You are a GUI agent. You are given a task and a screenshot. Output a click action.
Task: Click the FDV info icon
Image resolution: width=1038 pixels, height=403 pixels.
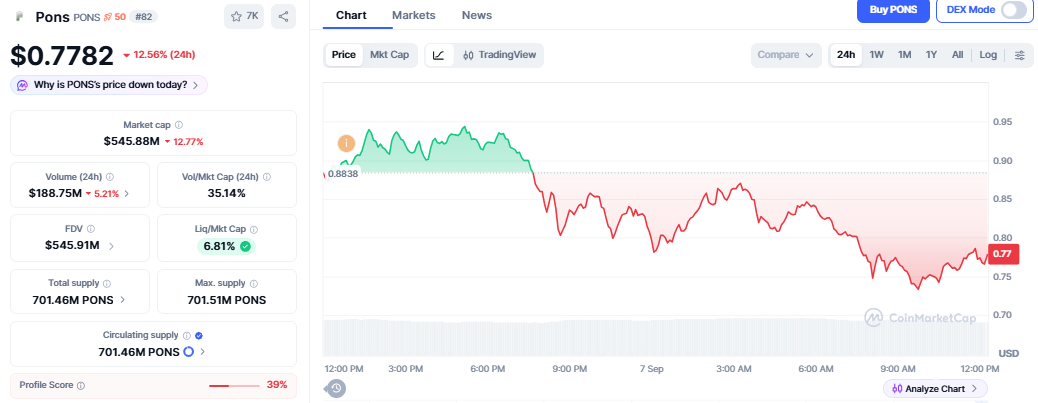pyautogui.click(x=91, y=229)
